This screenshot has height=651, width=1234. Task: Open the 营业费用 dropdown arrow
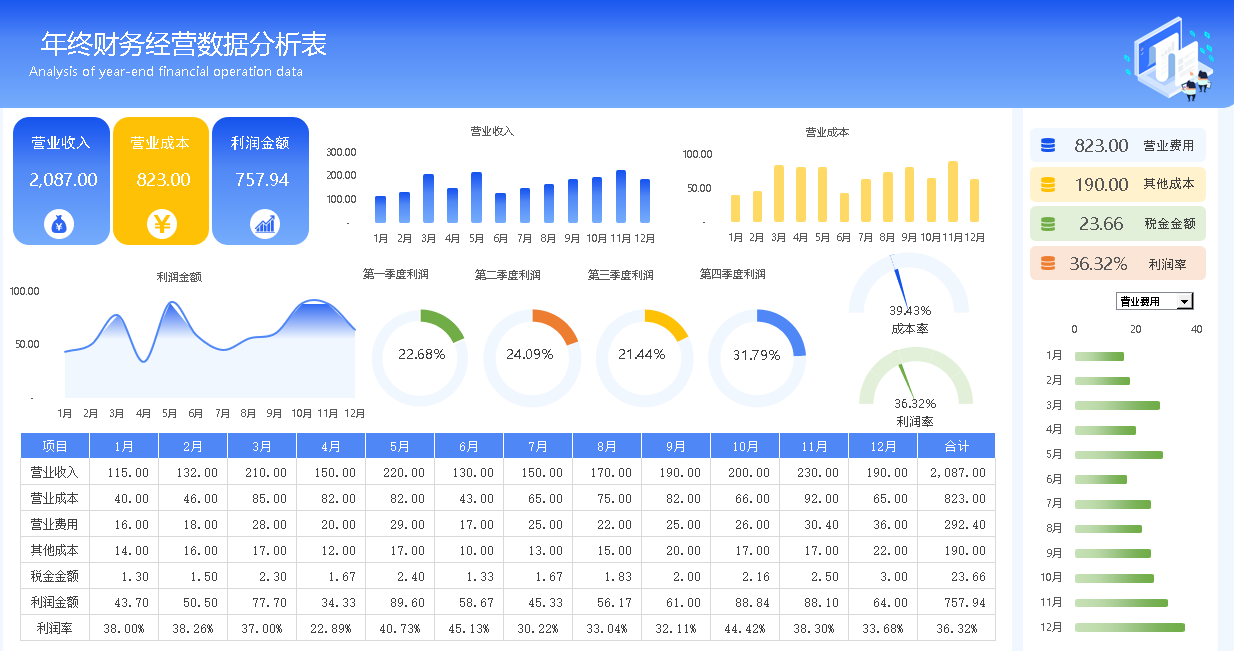point(1185,302)
